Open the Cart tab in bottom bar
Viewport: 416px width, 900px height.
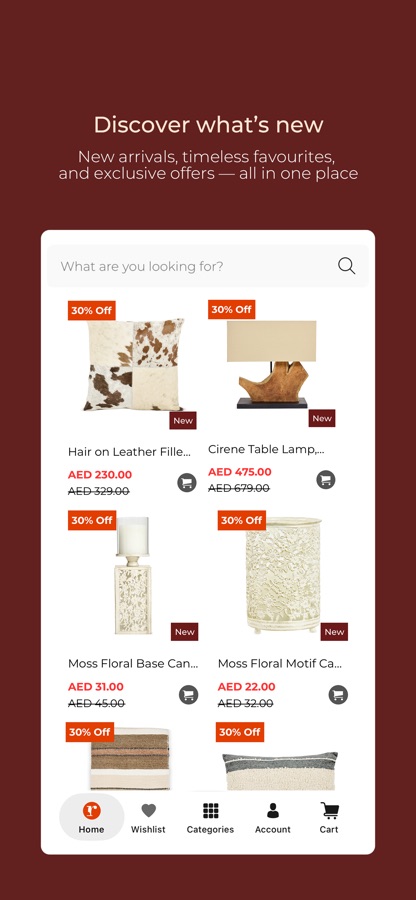coord(329,818)
